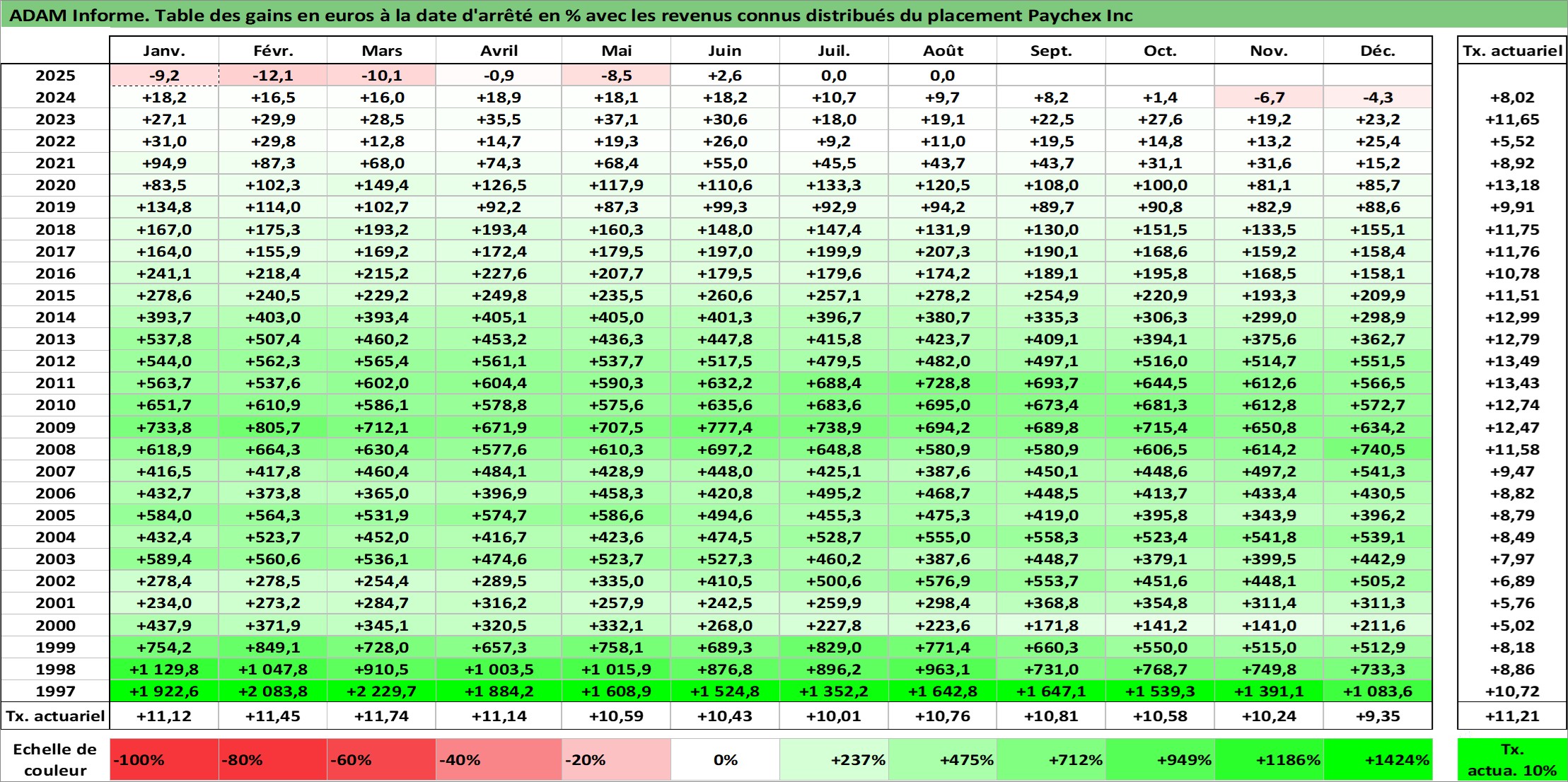
Task: Select the Juil. column header
Action: [x=834, y=50]
